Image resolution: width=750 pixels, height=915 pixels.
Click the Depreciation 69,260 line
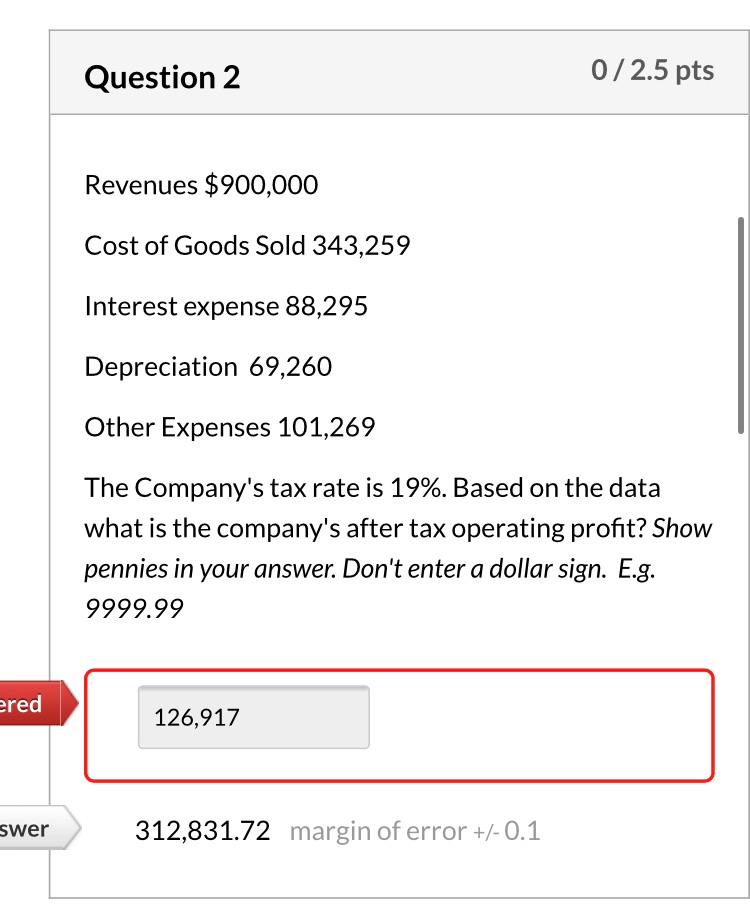(209, 366)
